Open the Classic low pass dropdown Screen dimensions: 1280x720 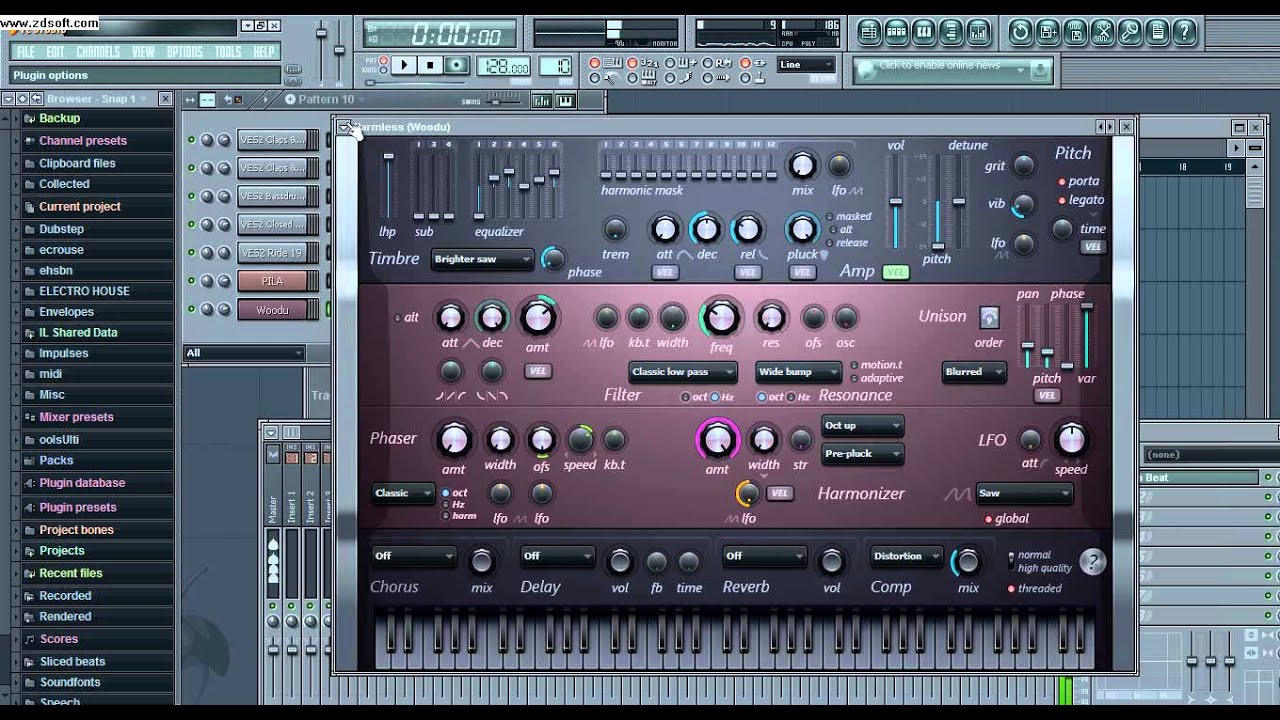click(x=683, y=372)
